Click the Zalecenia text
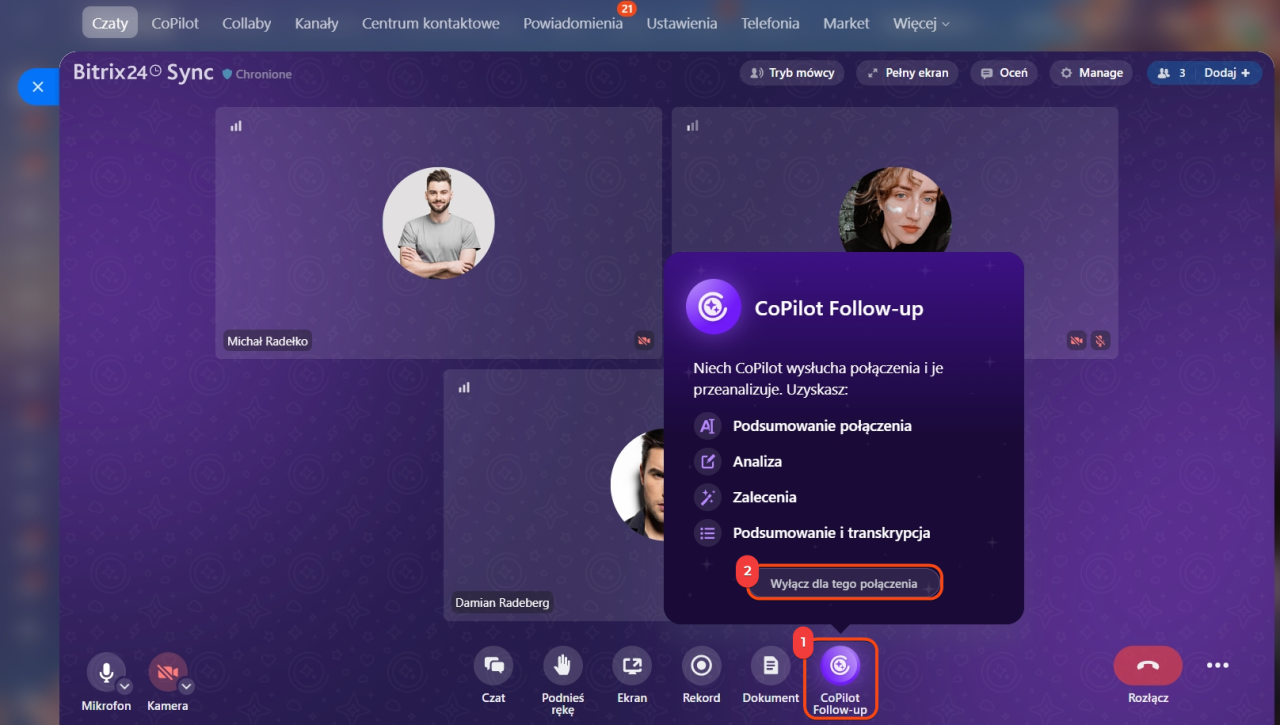The height and width of the screenshot is (725, 1280). (x=764, y=497)
